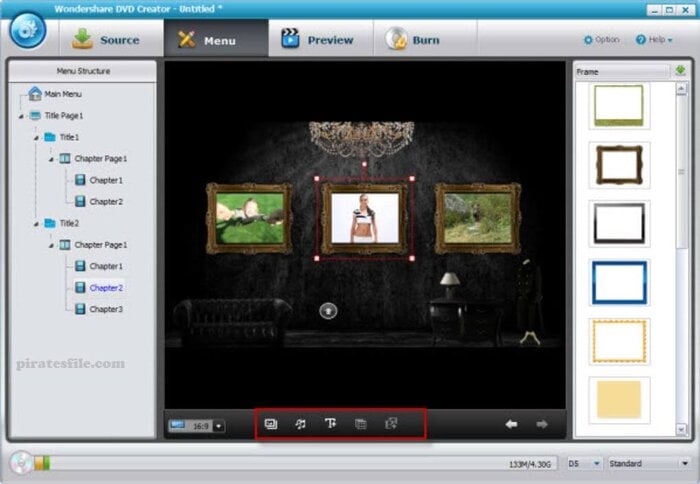Select Chapter3 in the tree

point(99,309)
